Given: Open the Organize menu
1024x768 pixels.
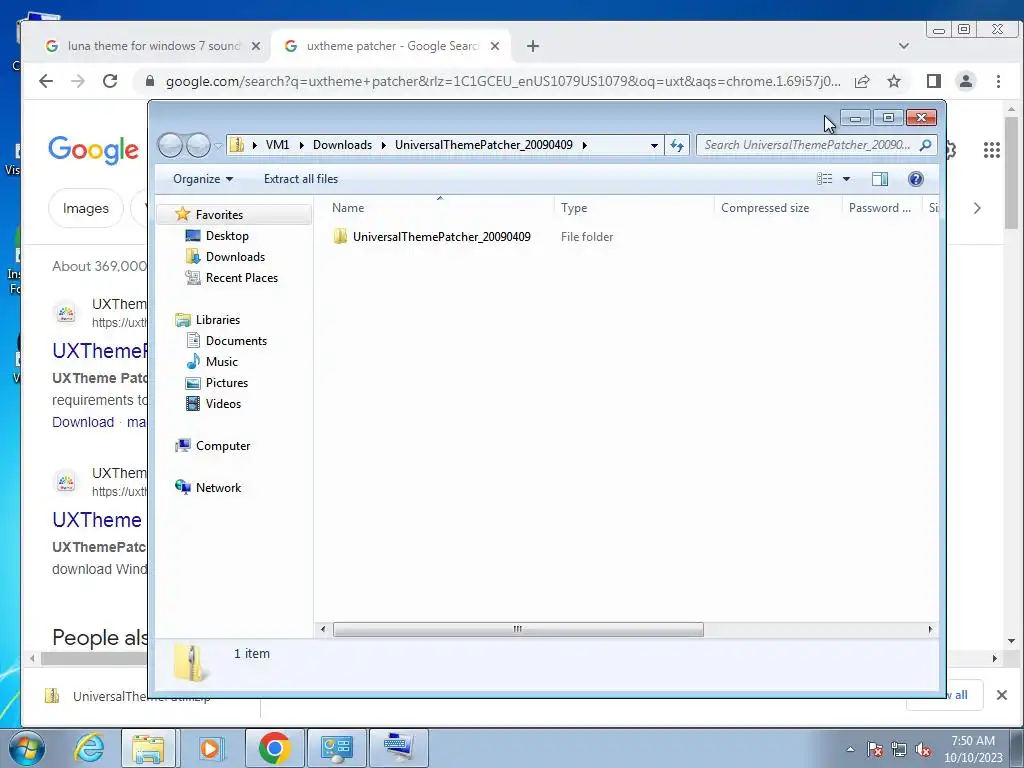Looking at the screenshot, I should (202, 179).
